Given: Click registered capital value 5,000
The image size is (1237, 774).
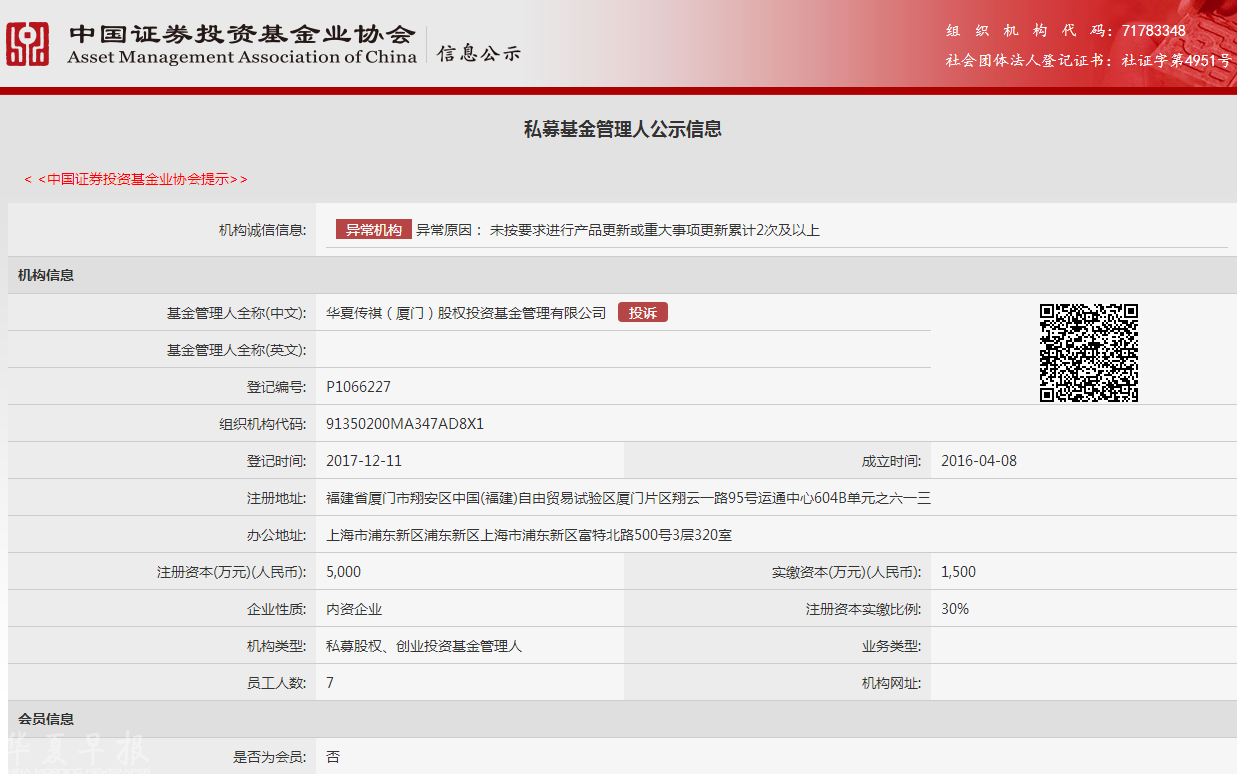Looking at the screenshot, I should pos(344,572).
